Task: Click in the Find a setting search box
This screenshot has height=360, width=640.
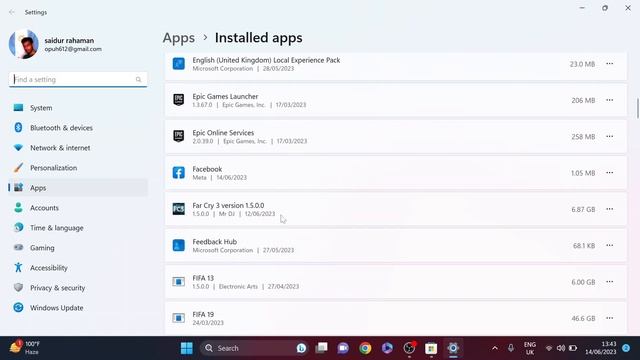Action: click(x=78, y=79)
